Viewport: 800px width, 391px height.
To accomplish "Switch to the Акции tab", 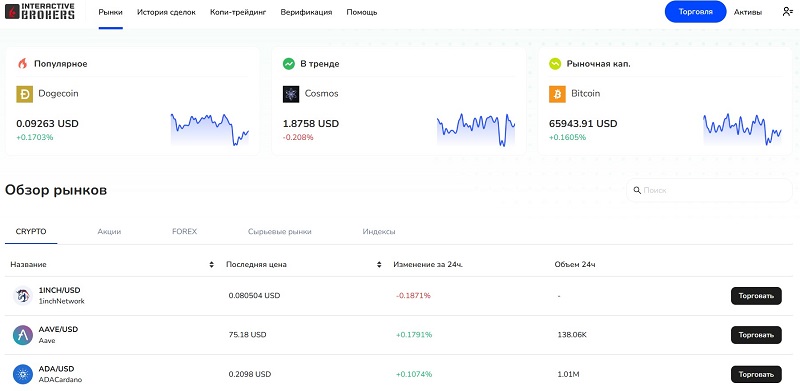I will click(109, 232).
